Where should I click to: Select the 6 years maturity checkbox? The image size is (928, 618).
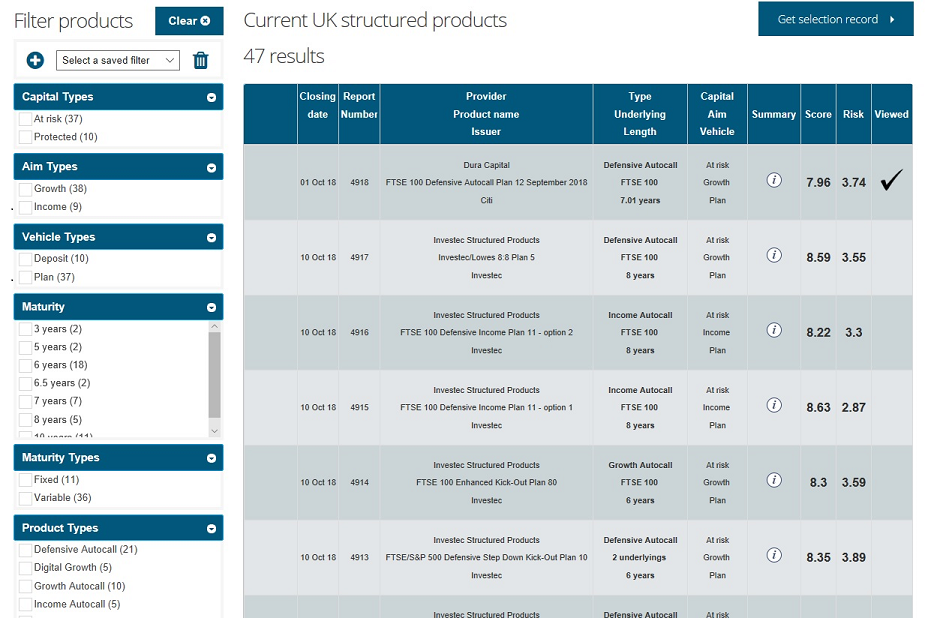tap(26, 365)
